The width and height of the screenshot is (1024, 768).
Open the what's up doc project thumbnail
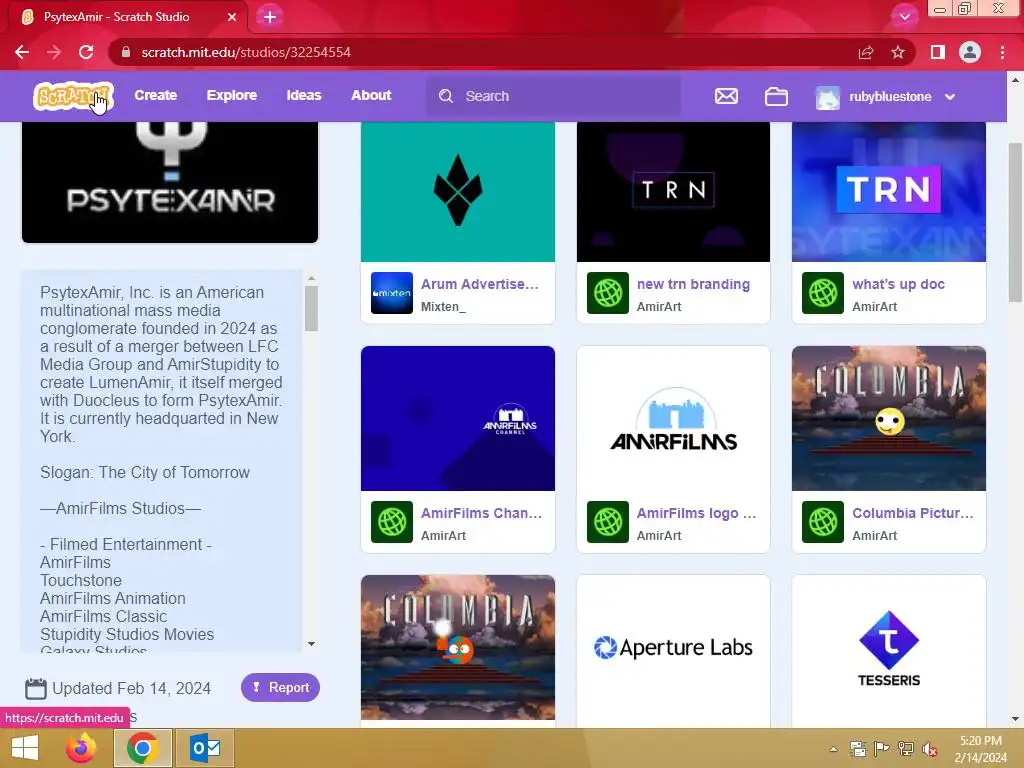(x=889, y=192)
